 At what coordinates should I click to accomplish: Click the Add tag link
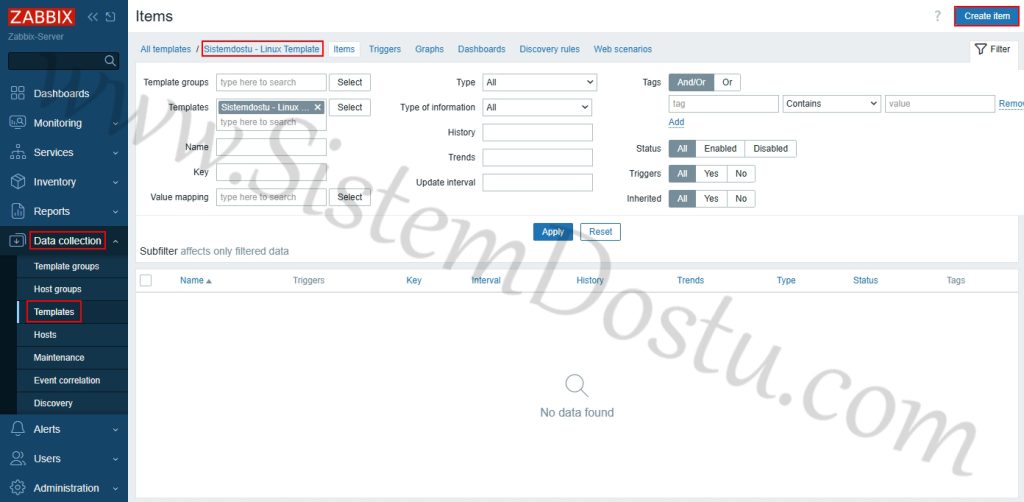(x=676, y=122)
